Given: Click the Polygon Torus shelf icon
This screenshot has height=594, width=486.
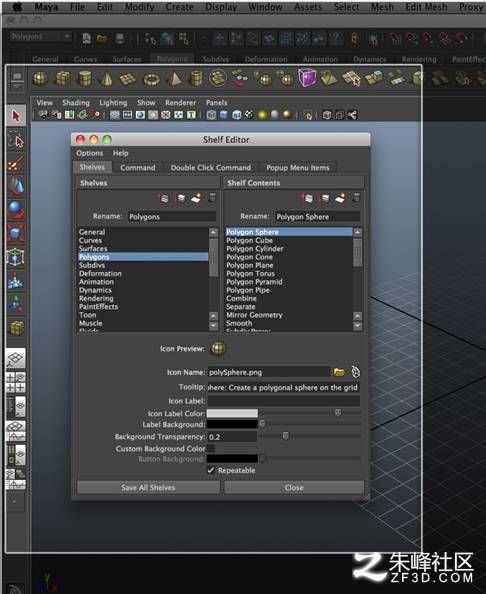Looking at the screenshot, I should tap(151, 80).
